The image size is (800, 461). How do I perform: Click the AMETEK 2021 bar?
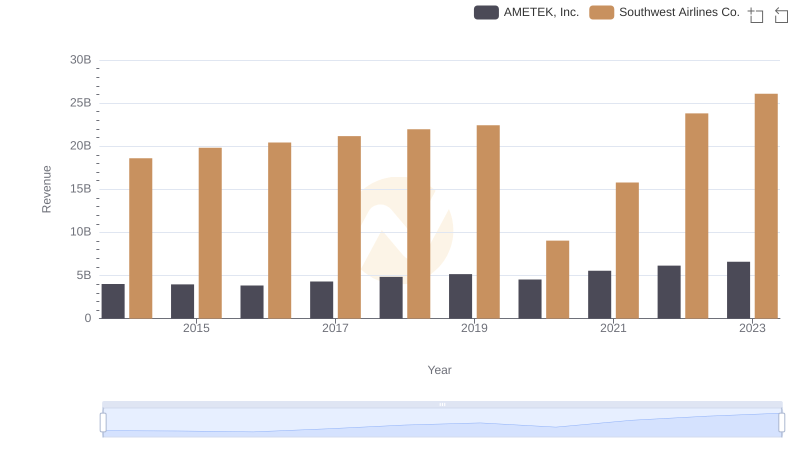pos(599,295)
